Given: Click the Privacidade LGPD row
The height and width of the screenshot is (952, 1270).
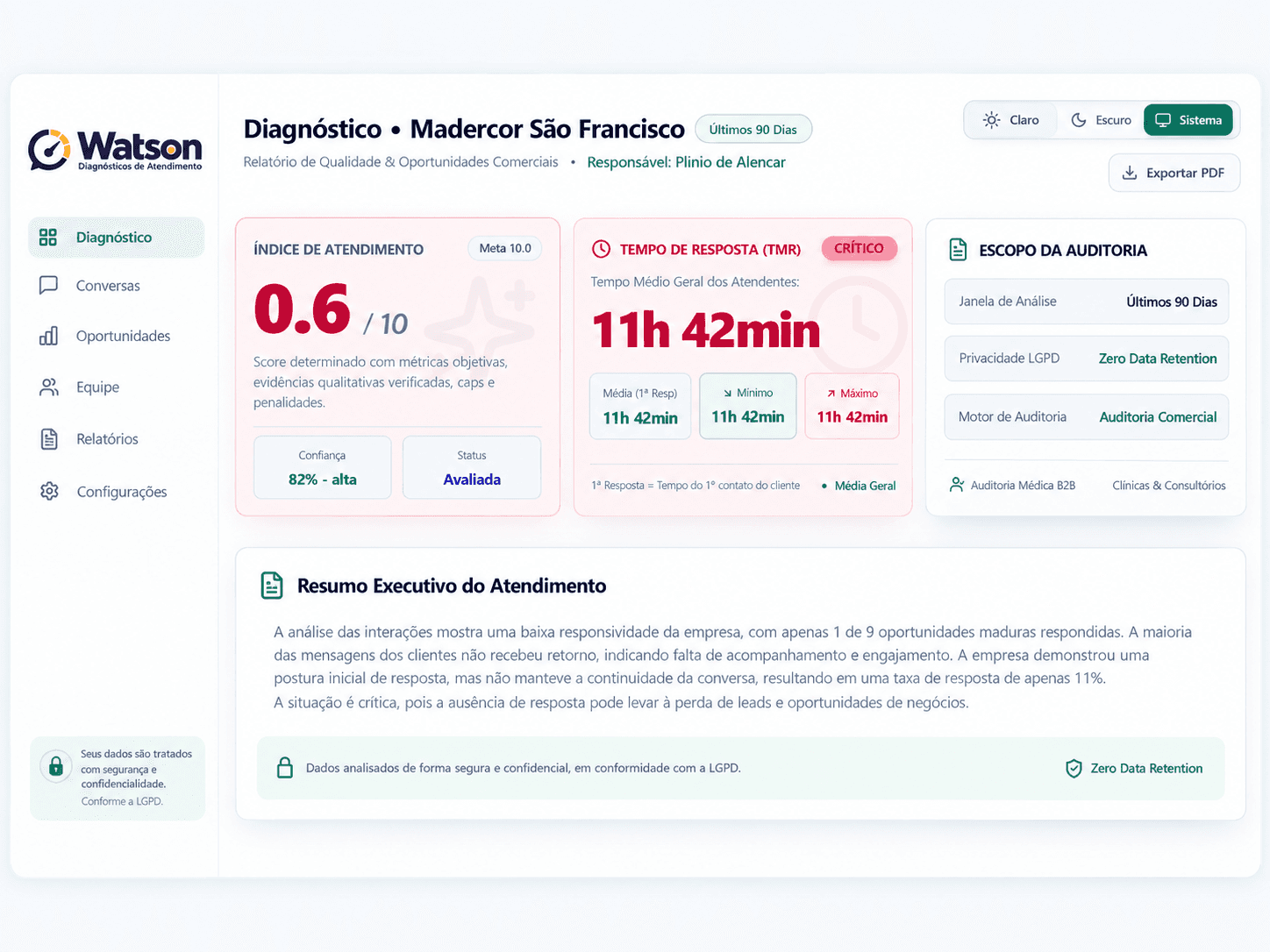Looking at the screenshot, I should click(1087, 359).
